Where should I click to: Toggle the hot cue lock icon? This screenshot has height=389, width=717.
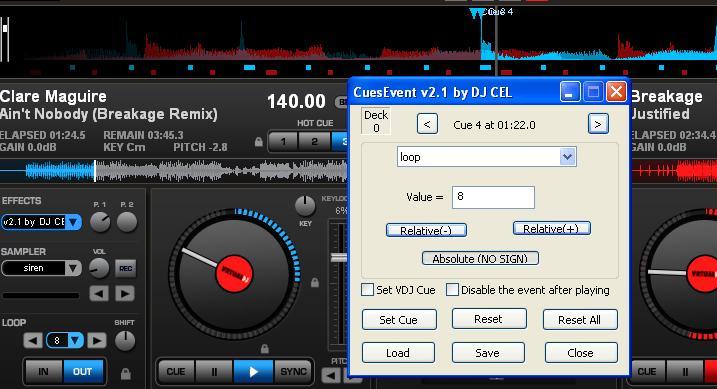point(259,142)
